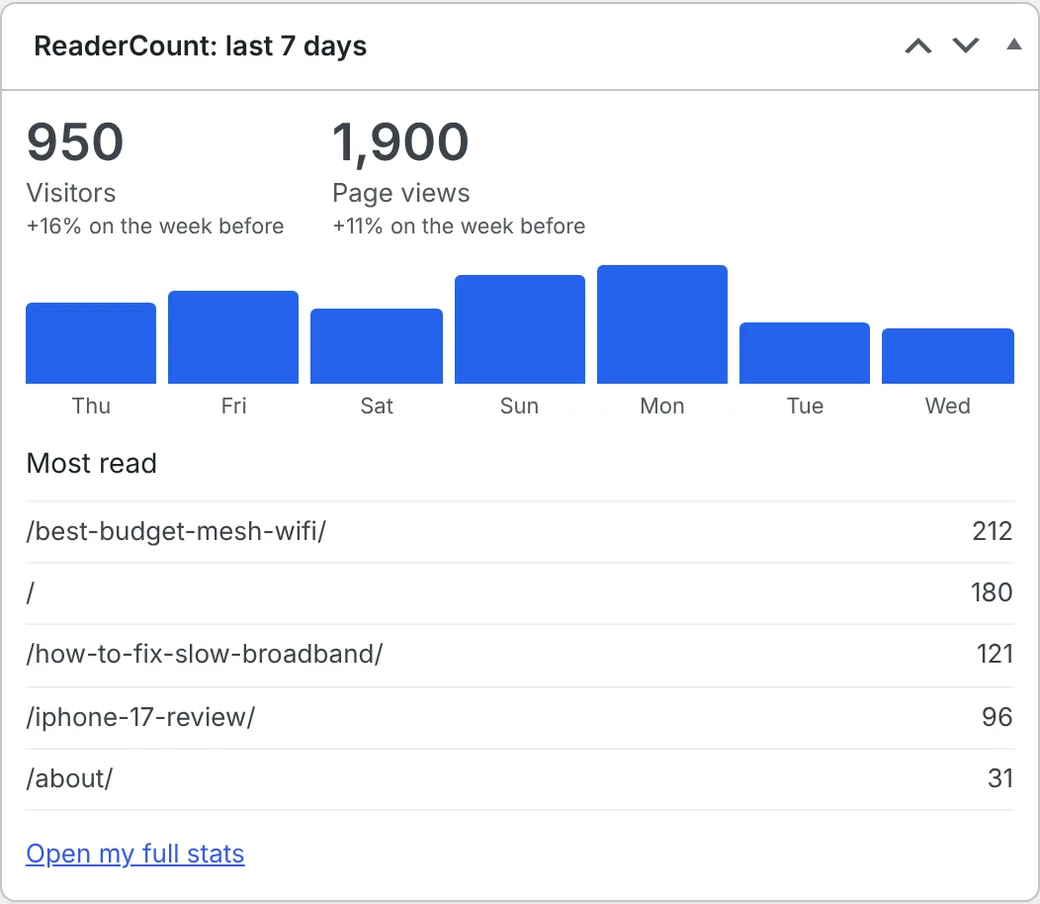Click the Wed day label
The height and width of the screenshot is (904, 1040).
948,406
